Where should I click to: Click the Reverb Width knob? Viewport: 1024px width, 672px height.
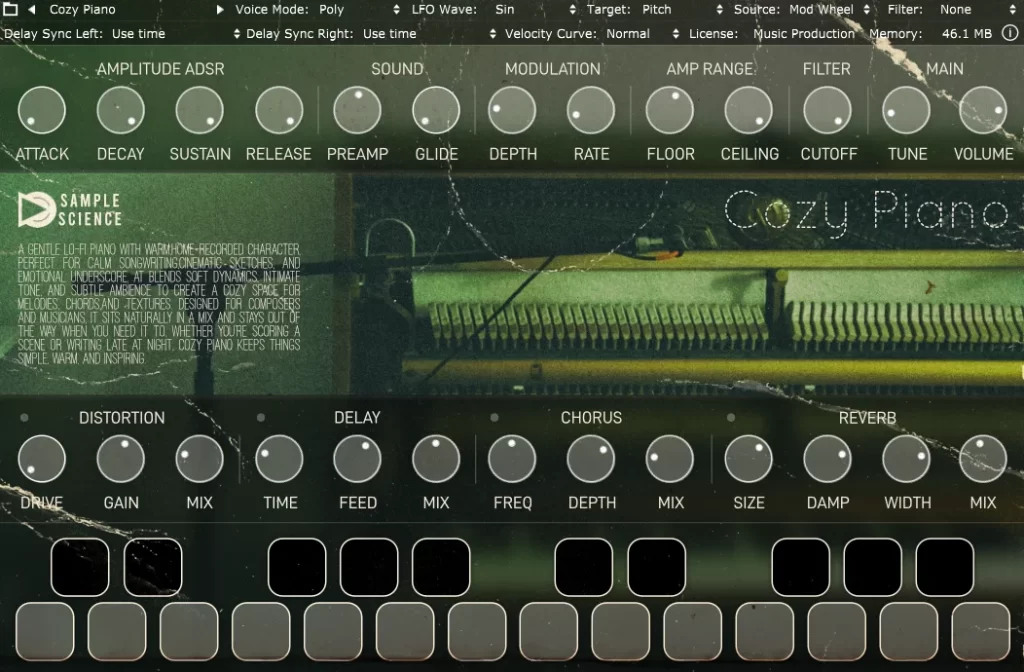[906, 459]
